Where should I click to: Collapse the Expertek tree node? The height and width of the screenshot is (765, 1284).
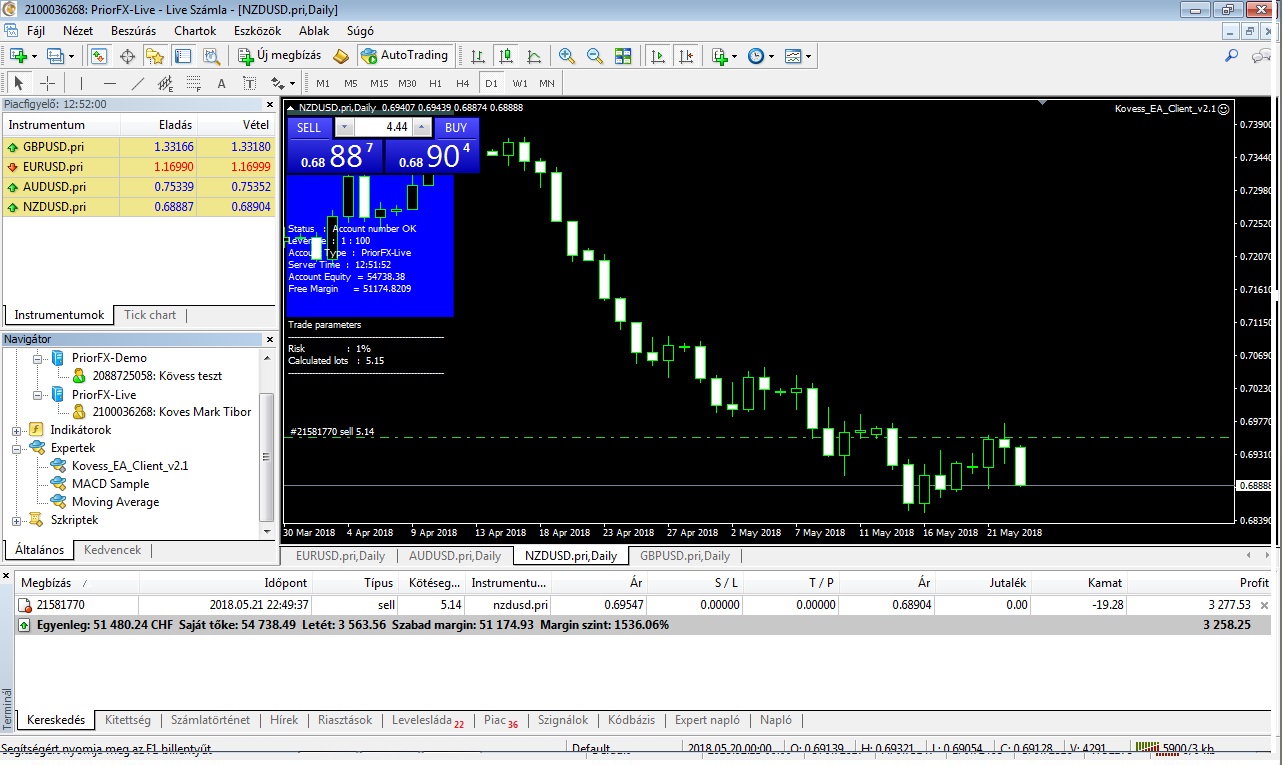point(17,449)
